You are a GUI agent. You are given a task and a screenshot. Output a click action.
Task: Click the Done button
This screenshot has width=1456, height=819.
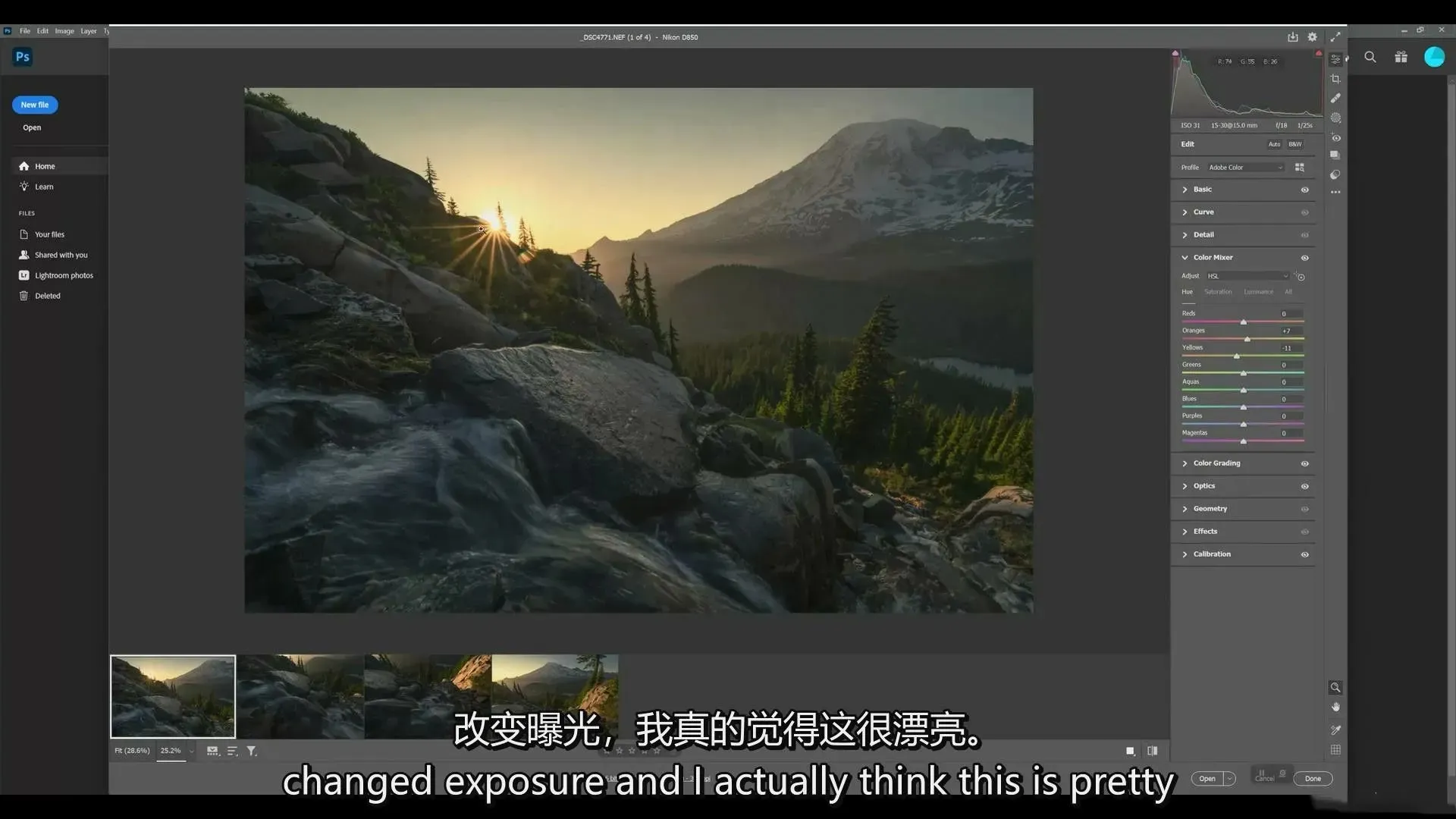coord(1313,779)
